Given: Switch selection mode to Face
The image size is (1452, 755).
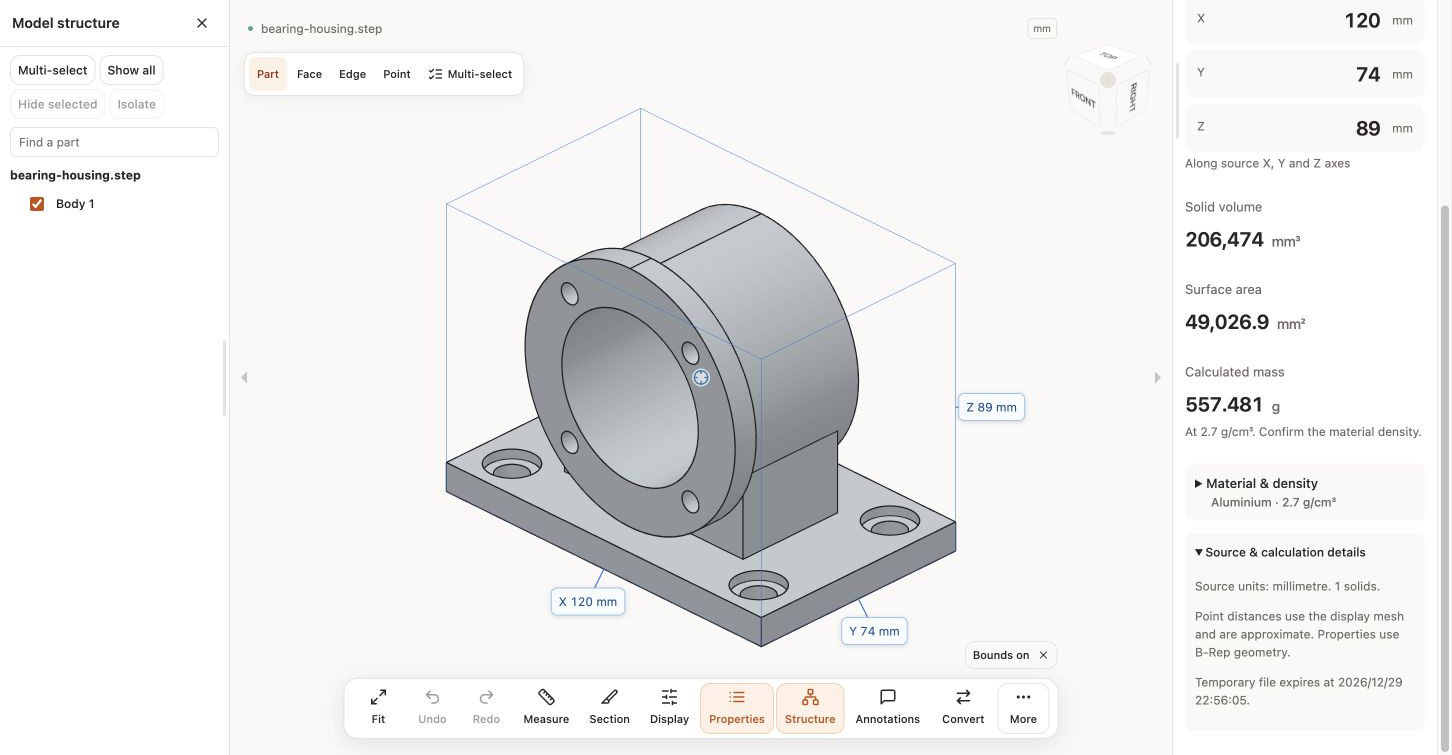Looking at the screenshot, I should [309, 74].
